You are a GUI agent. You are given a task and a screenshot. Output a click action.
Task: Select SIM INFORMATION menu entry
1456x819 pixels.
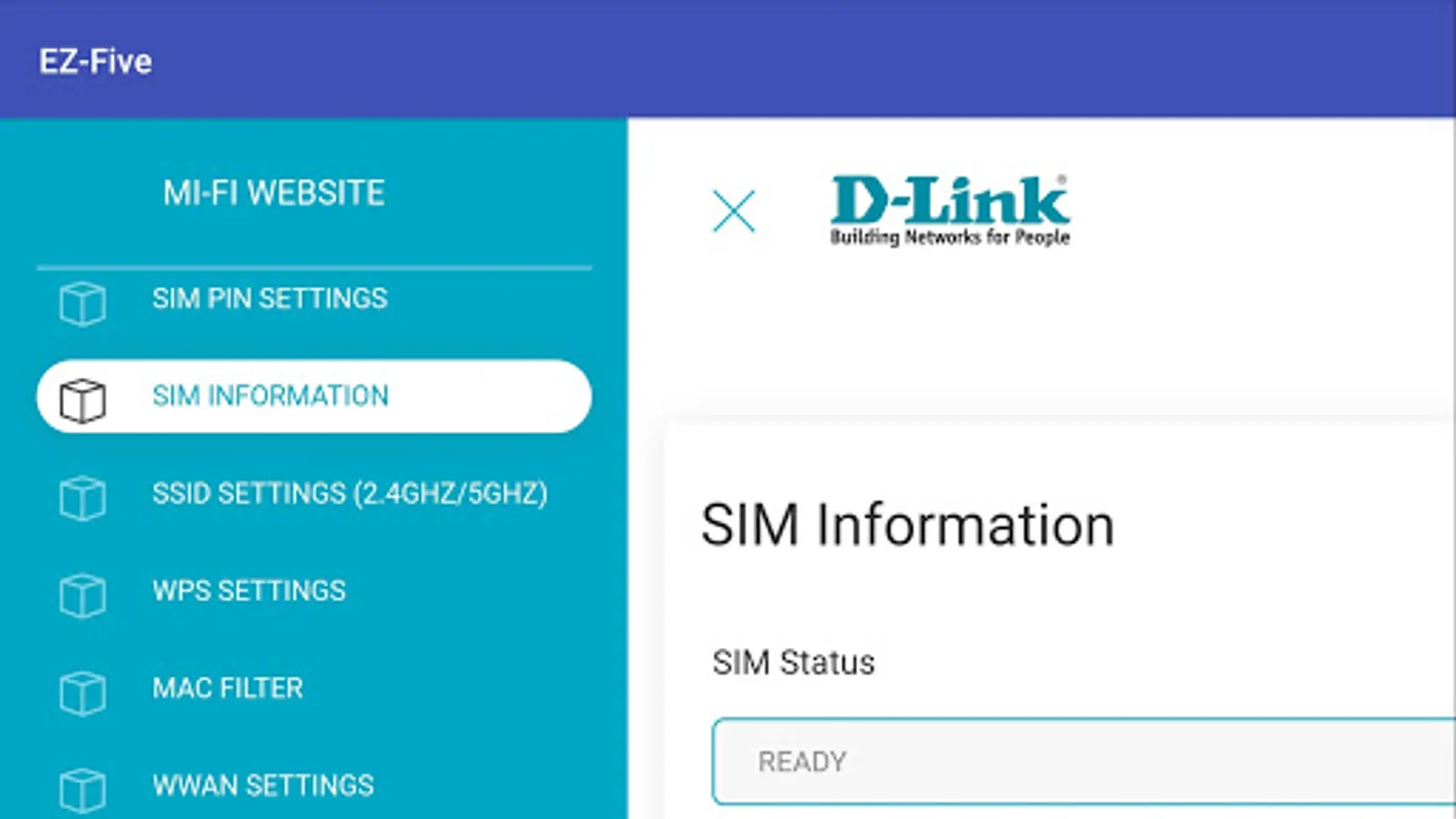tap(314, 396)
